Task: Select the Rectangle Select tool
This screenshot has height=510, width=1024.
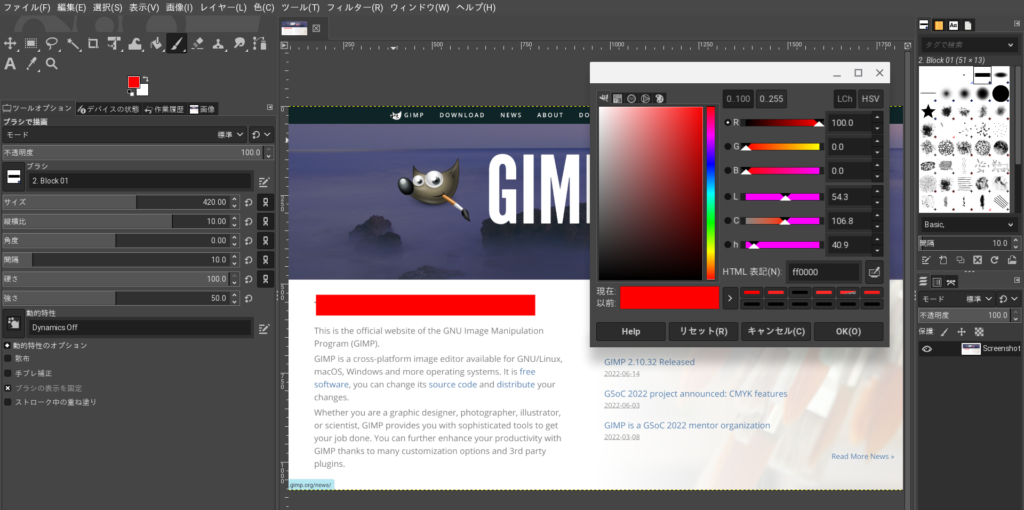Action: pyautogui.click(x=31, y=44)
